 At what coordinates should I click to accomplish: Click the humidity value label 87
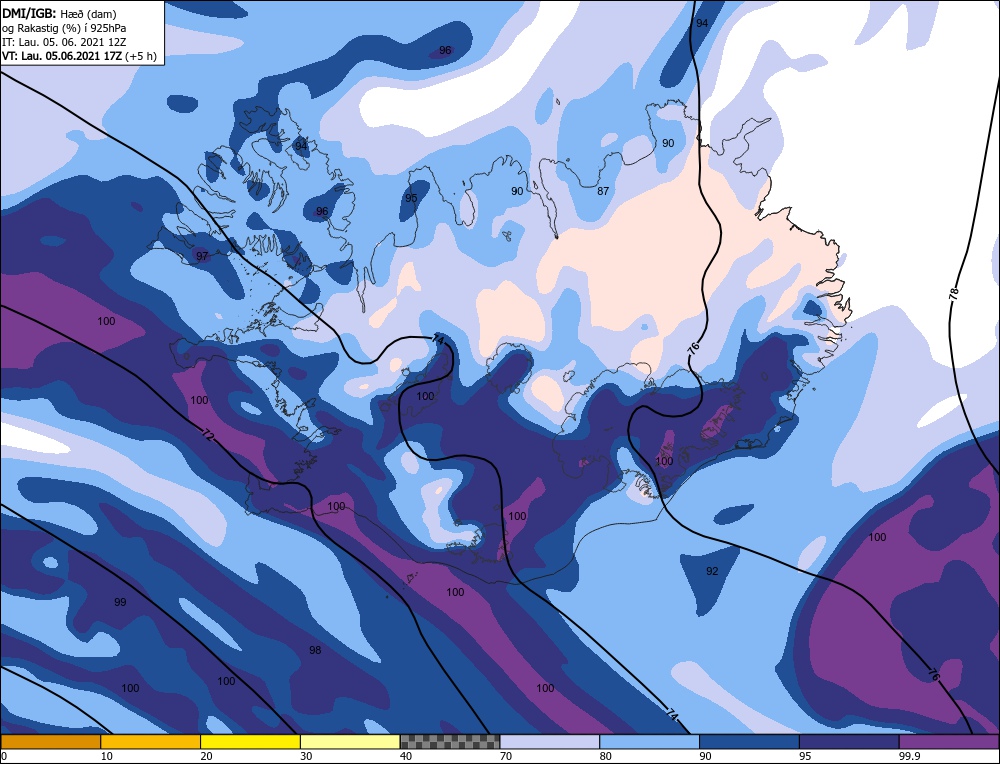pos(603,191)
